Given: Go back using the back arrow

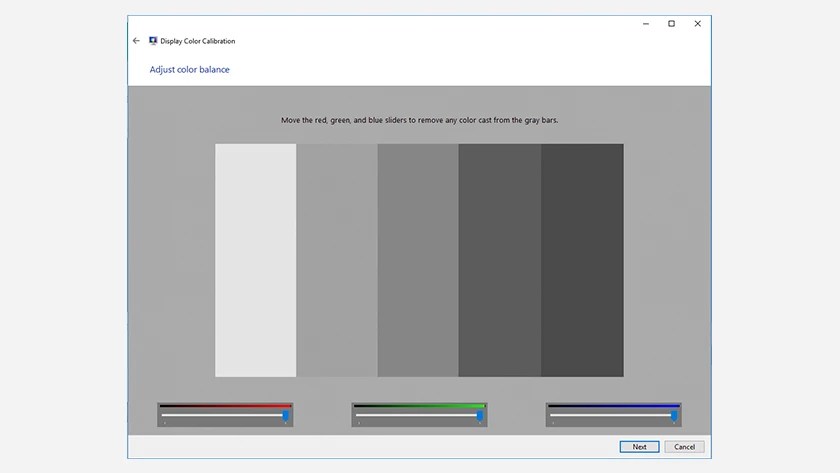Looking at the screenshot, I should pos(136,41).
